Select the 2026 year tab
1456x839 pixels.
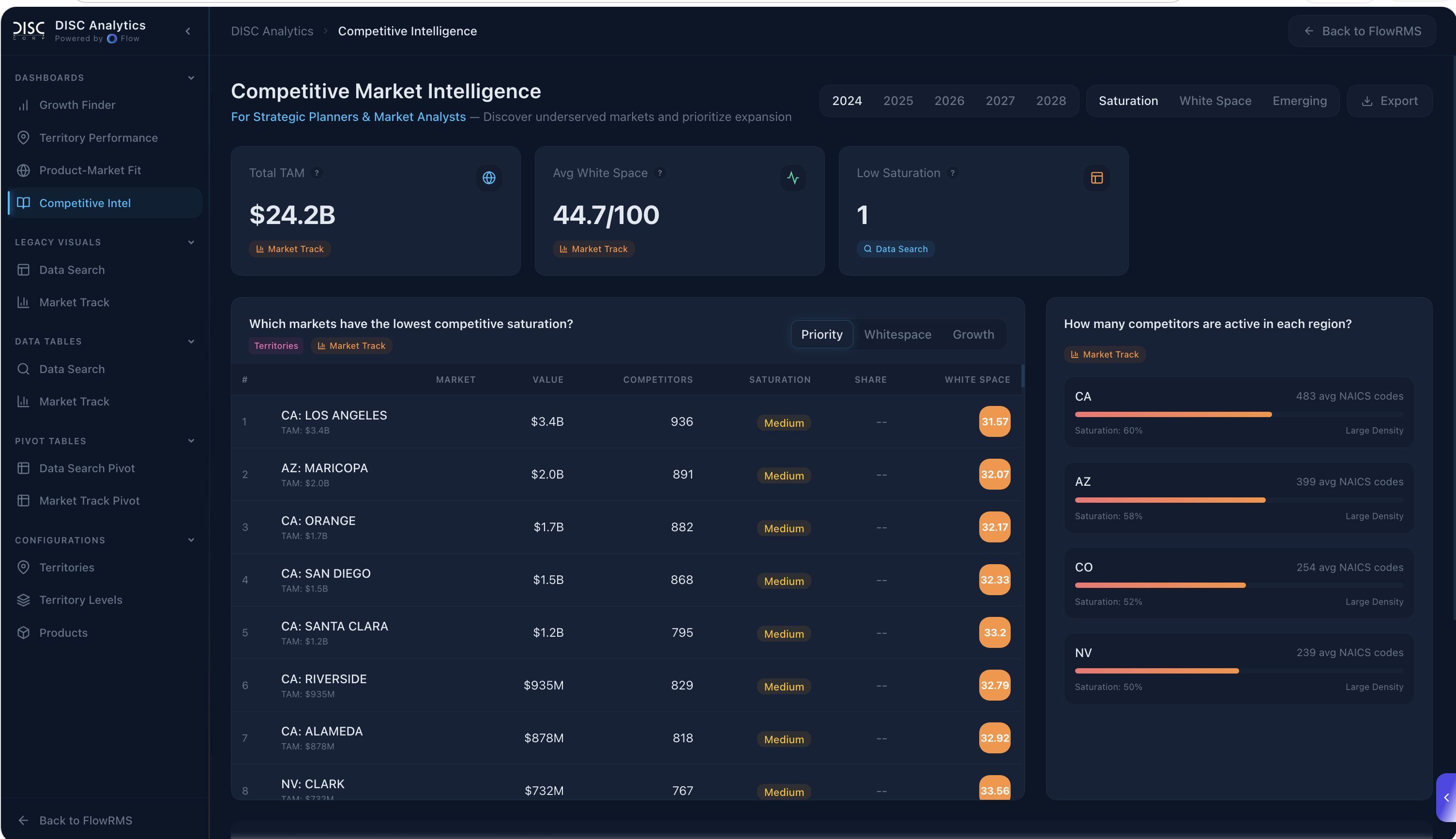coord(949,100)
